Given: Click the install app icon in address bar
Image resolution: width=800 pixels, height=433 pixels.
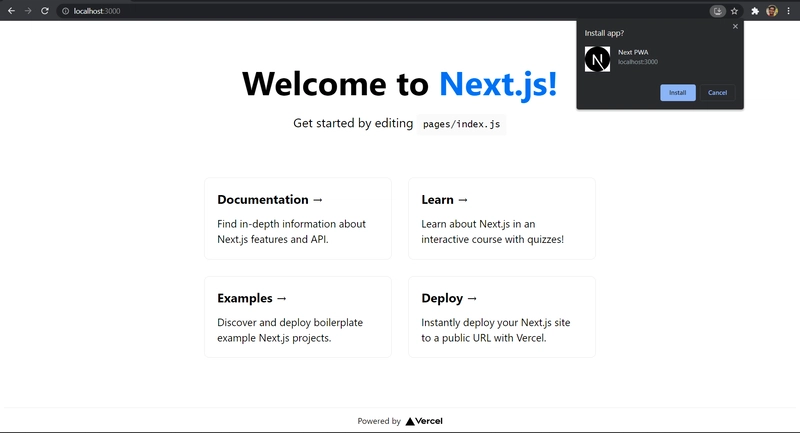Looking at the screenshot, I should click(x=717, y=11).
